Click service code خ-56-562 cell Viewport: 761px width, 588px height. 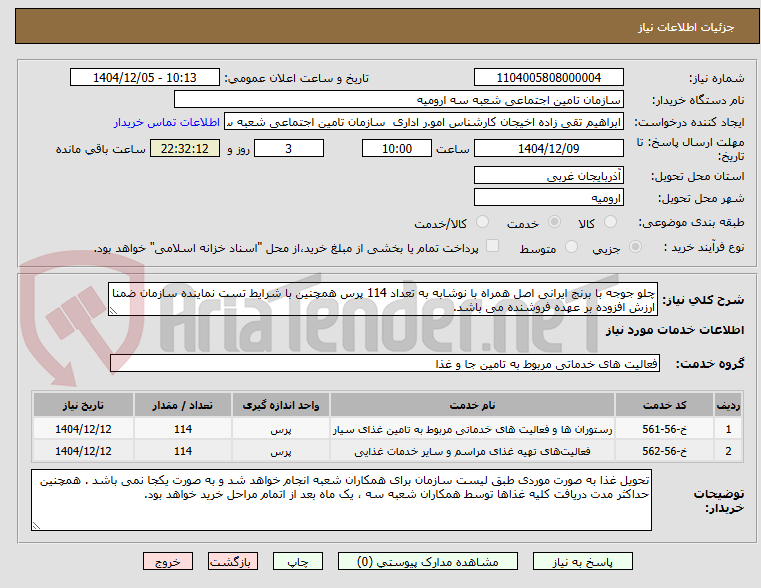[664, 451]
